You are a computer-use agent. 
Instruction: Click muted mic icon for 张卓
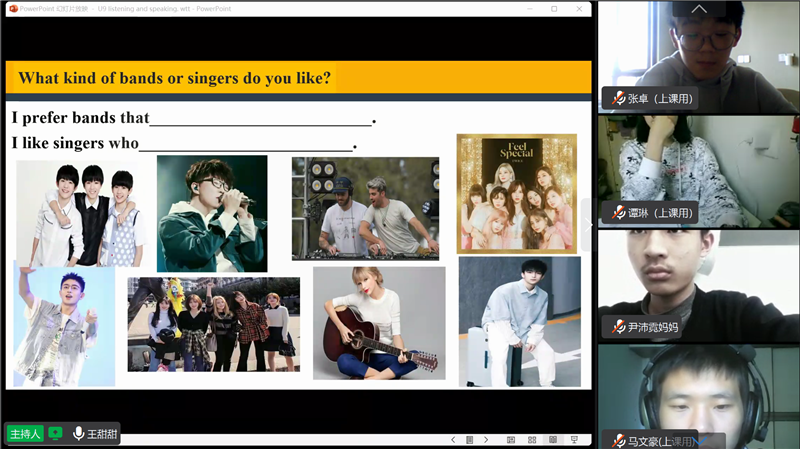click(x=618, y=98)
